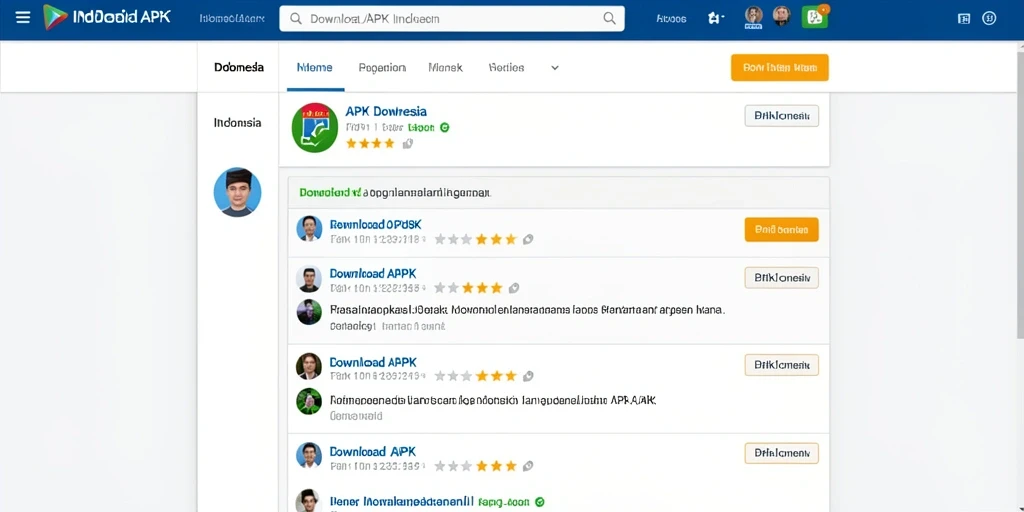Click the green check badge in the bottom cut-off row
Image resolution: width=1024 pixels, height=512 pixels.
(539, 502)
